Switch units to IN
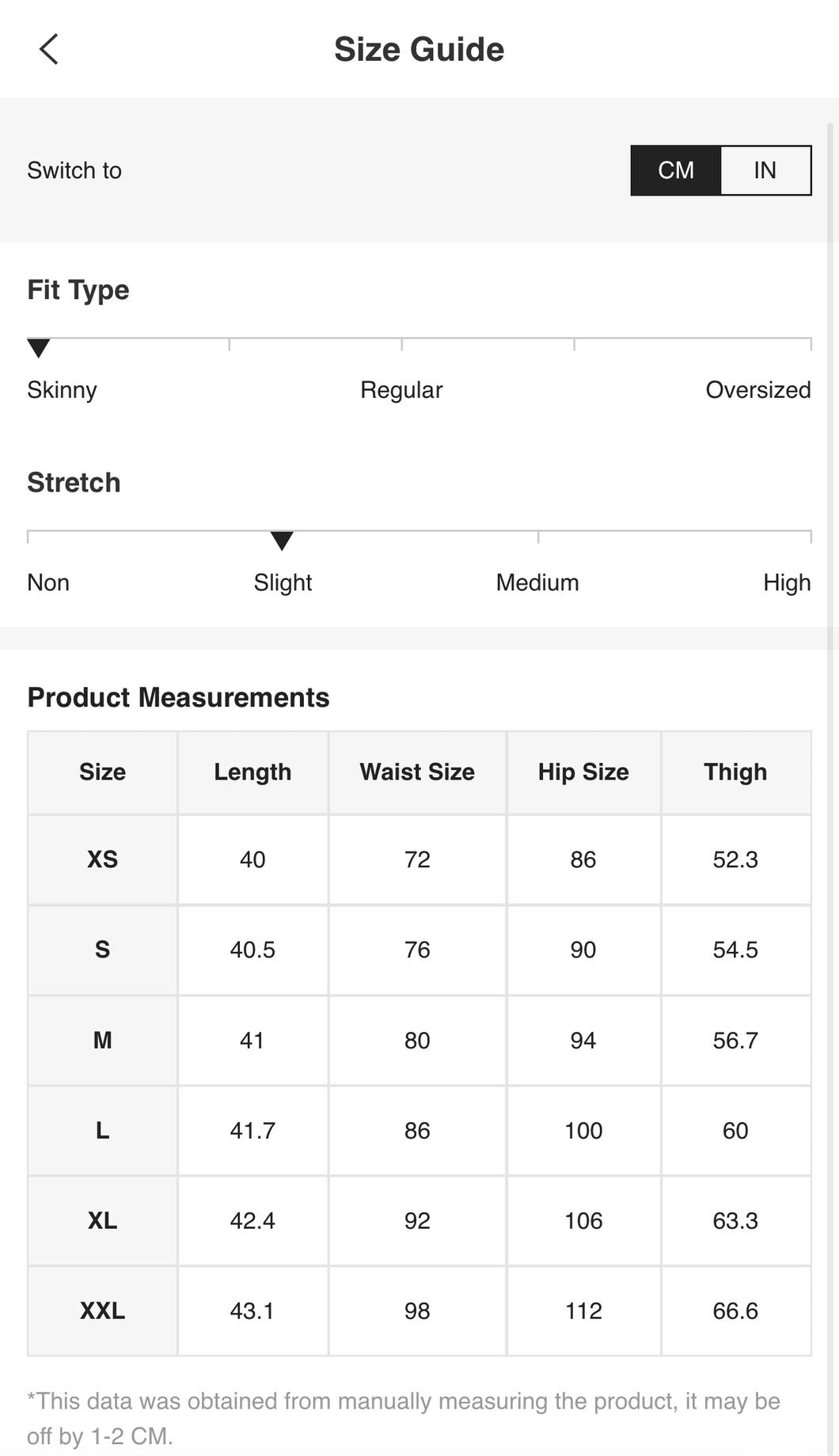 coord(765,170)
